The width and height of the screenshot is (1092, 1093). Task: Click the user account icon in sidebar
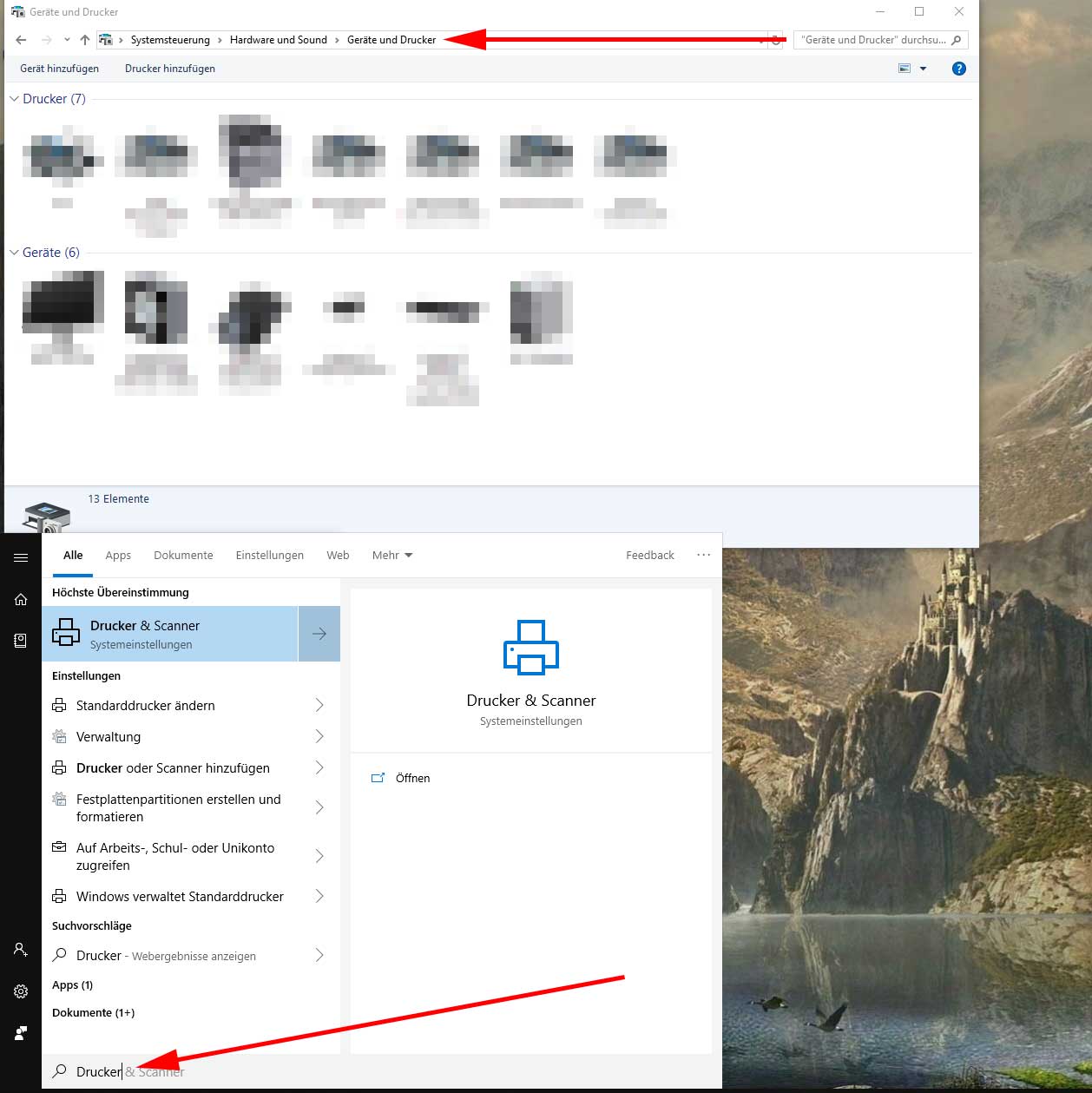tap(21, 950)
